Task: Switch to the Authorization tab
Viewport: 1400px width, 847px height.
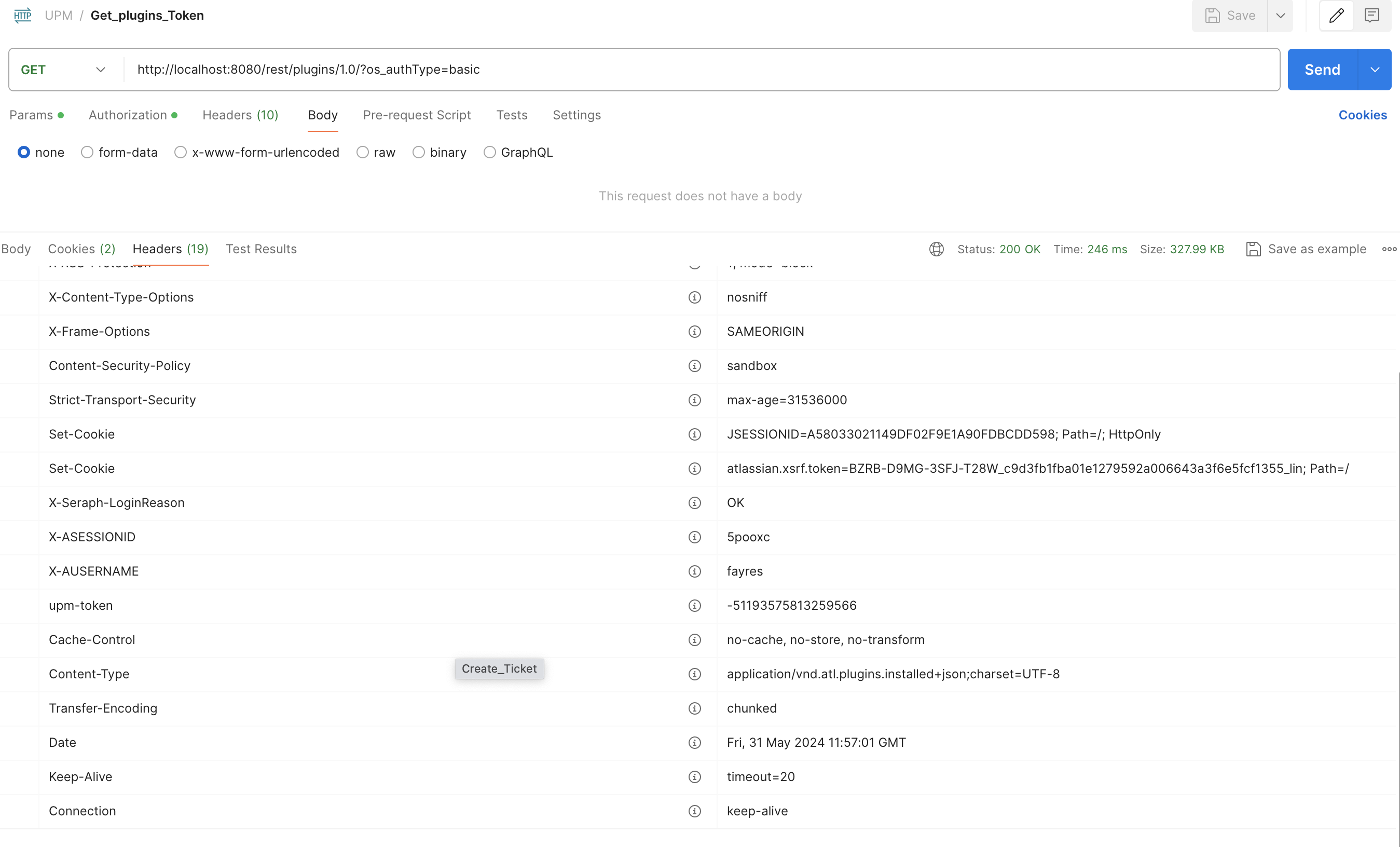Action: pos(128,115)
